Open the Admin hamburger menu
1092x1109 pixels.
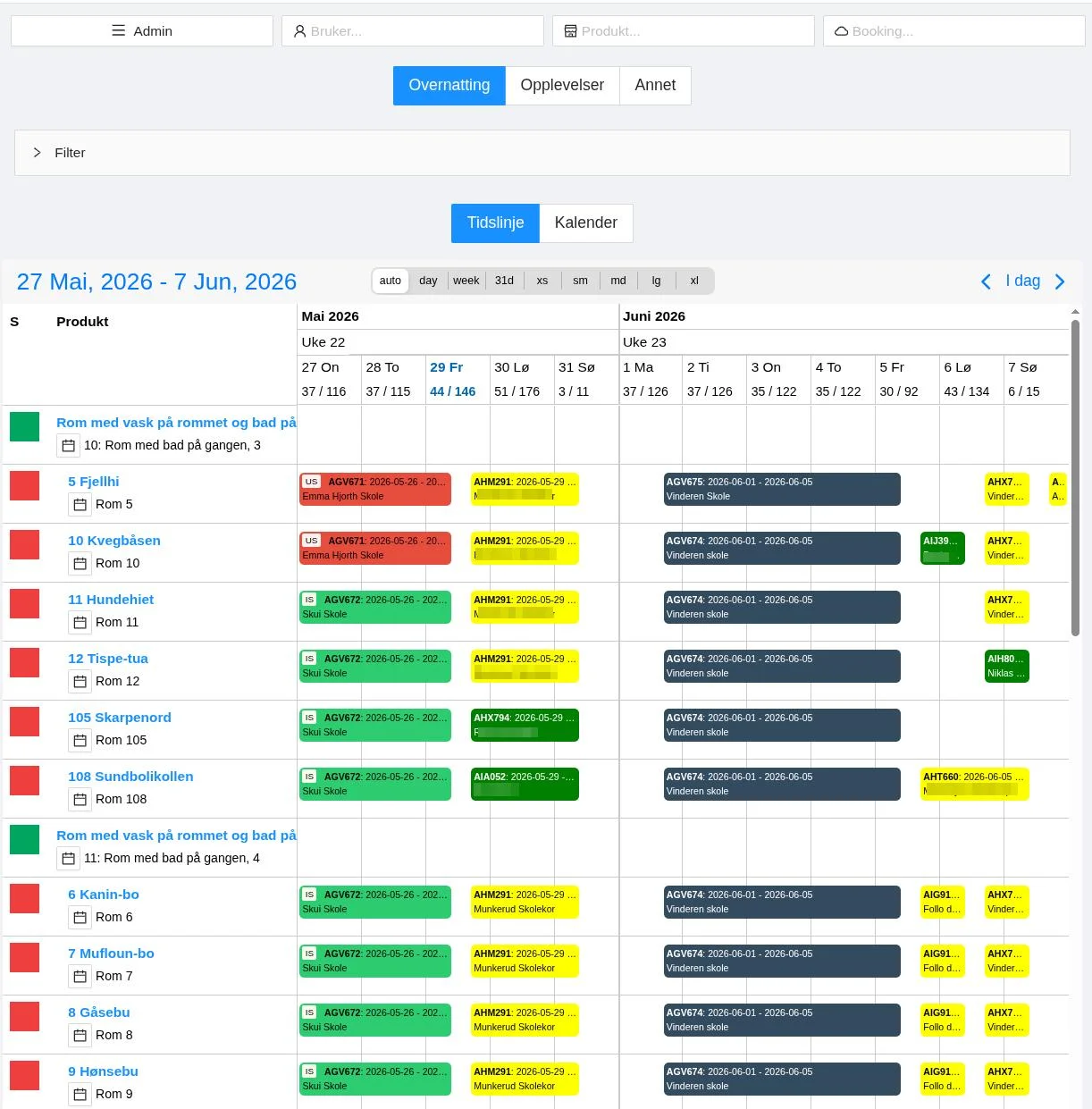click(142, 30)
